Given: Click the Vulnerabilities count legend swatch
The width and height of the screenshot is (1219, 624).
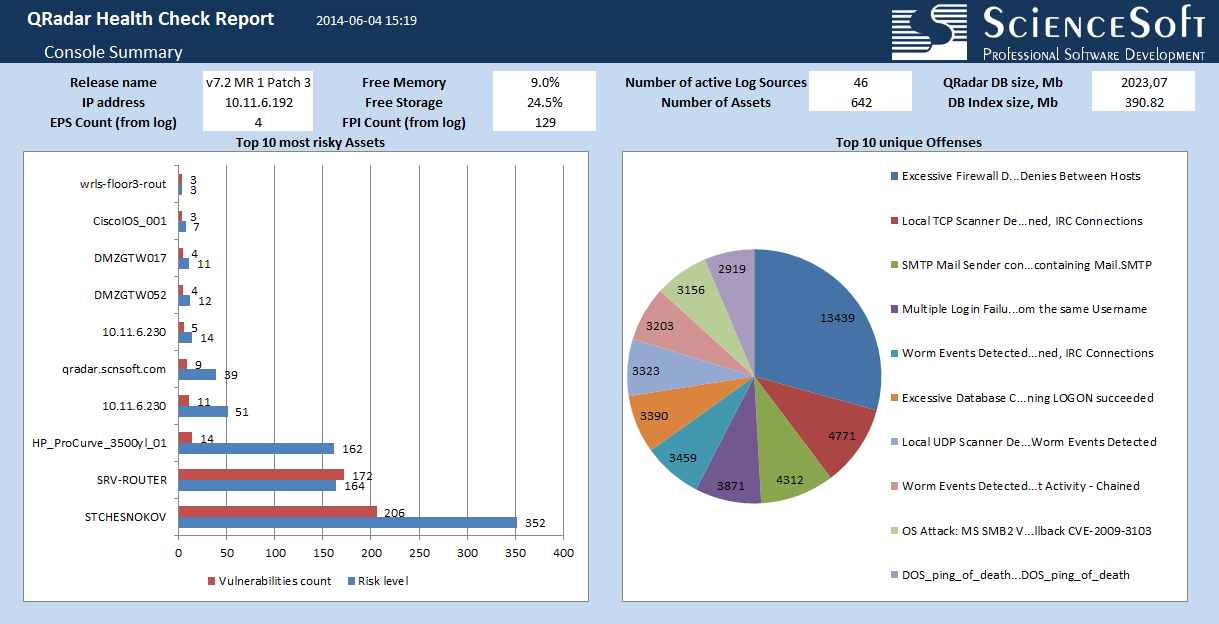Looking at the screenshot, I should (212, 581).
